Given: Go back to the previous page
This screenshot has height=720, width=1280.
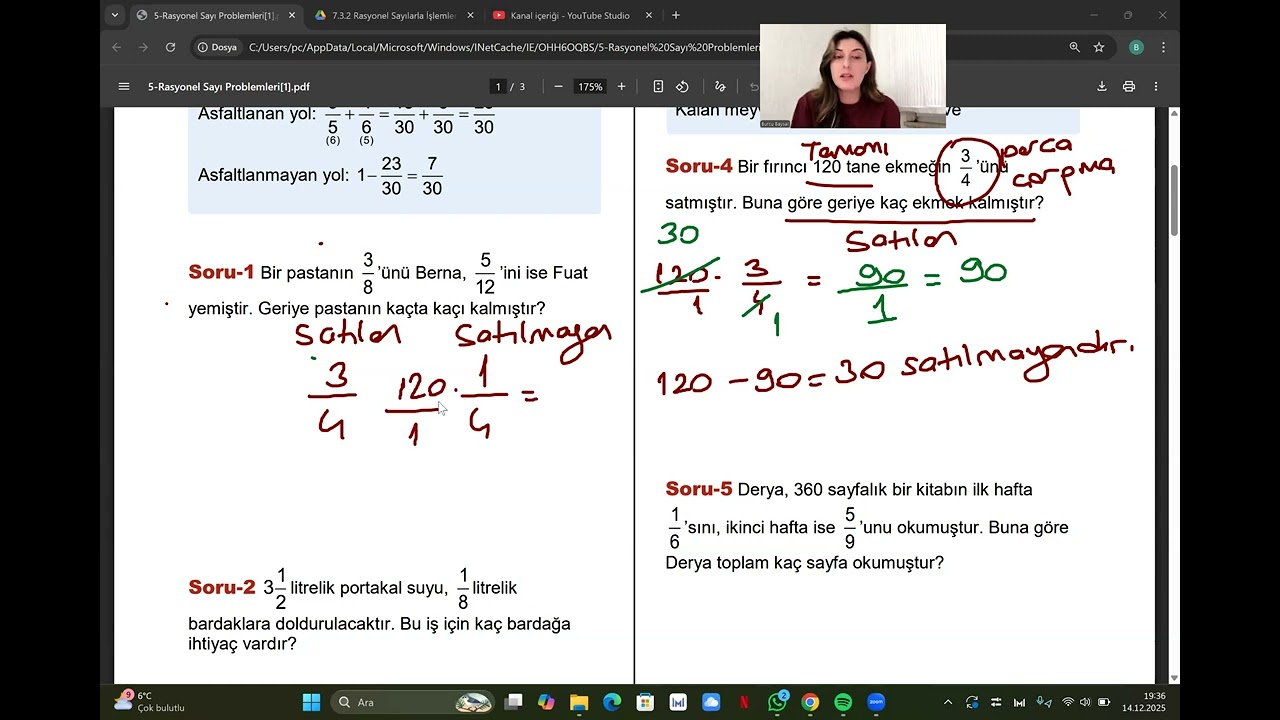Looking at the screenshot, I should click(x=117, y=47).
